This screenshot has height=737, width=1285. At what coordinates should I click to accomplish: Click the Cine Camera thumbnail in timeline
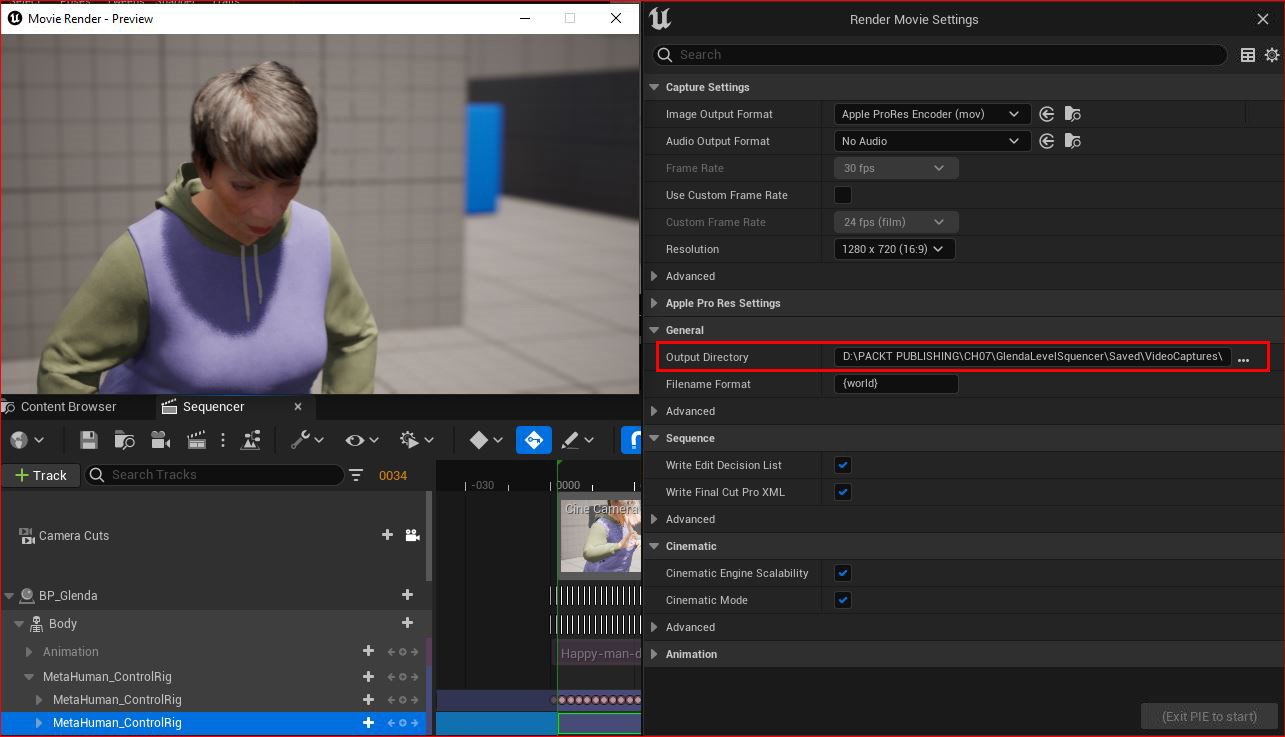599,536
